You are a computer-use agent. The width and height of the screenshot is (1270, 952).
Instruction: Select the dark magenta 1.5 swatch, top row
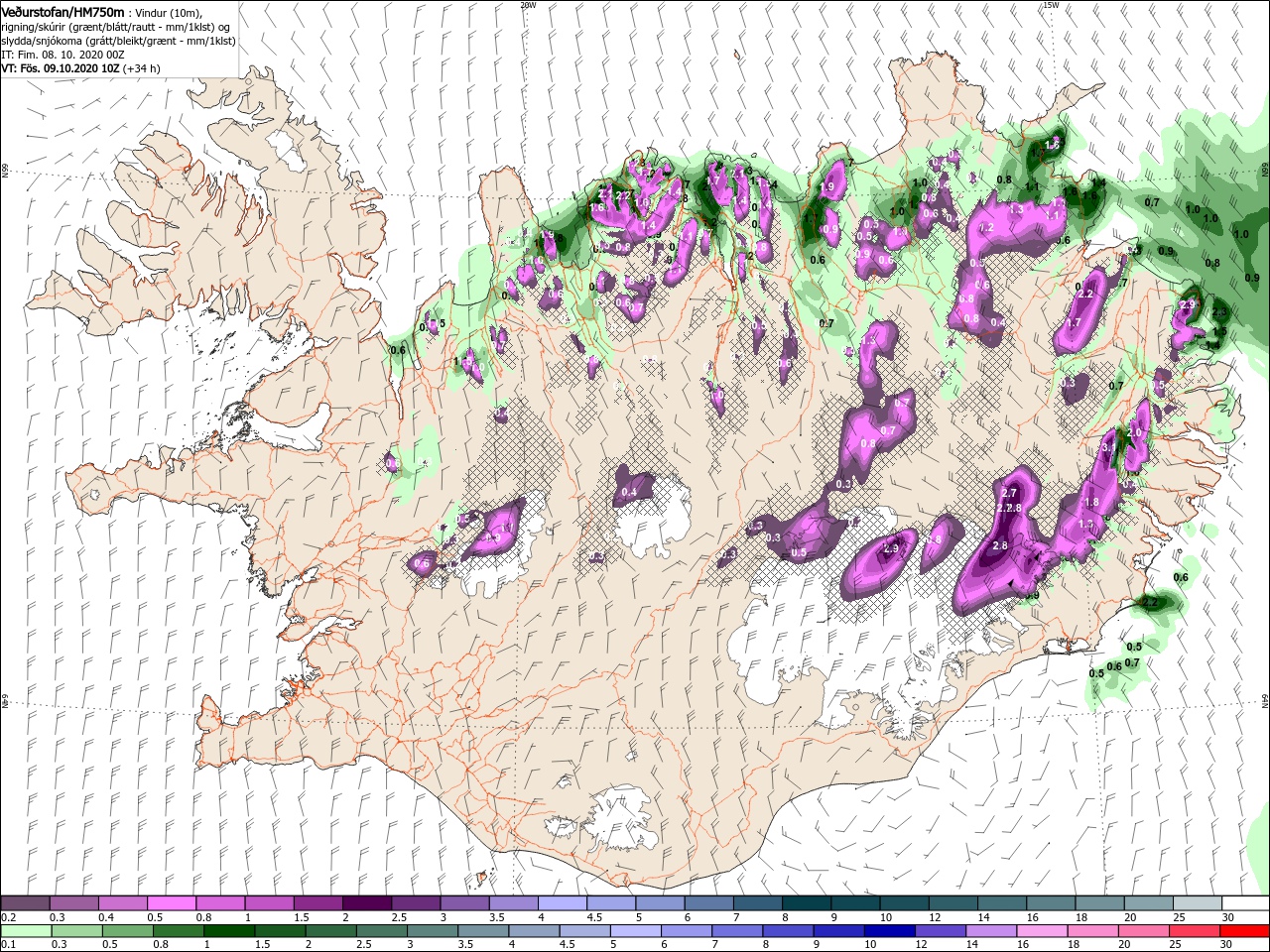pos(317,903)
